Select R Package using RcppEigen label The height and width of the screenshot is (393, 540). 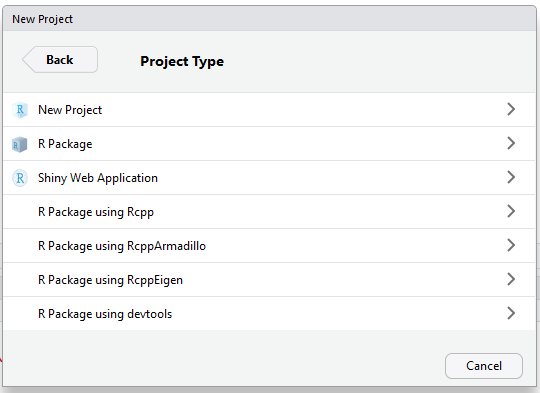[110, 280]
